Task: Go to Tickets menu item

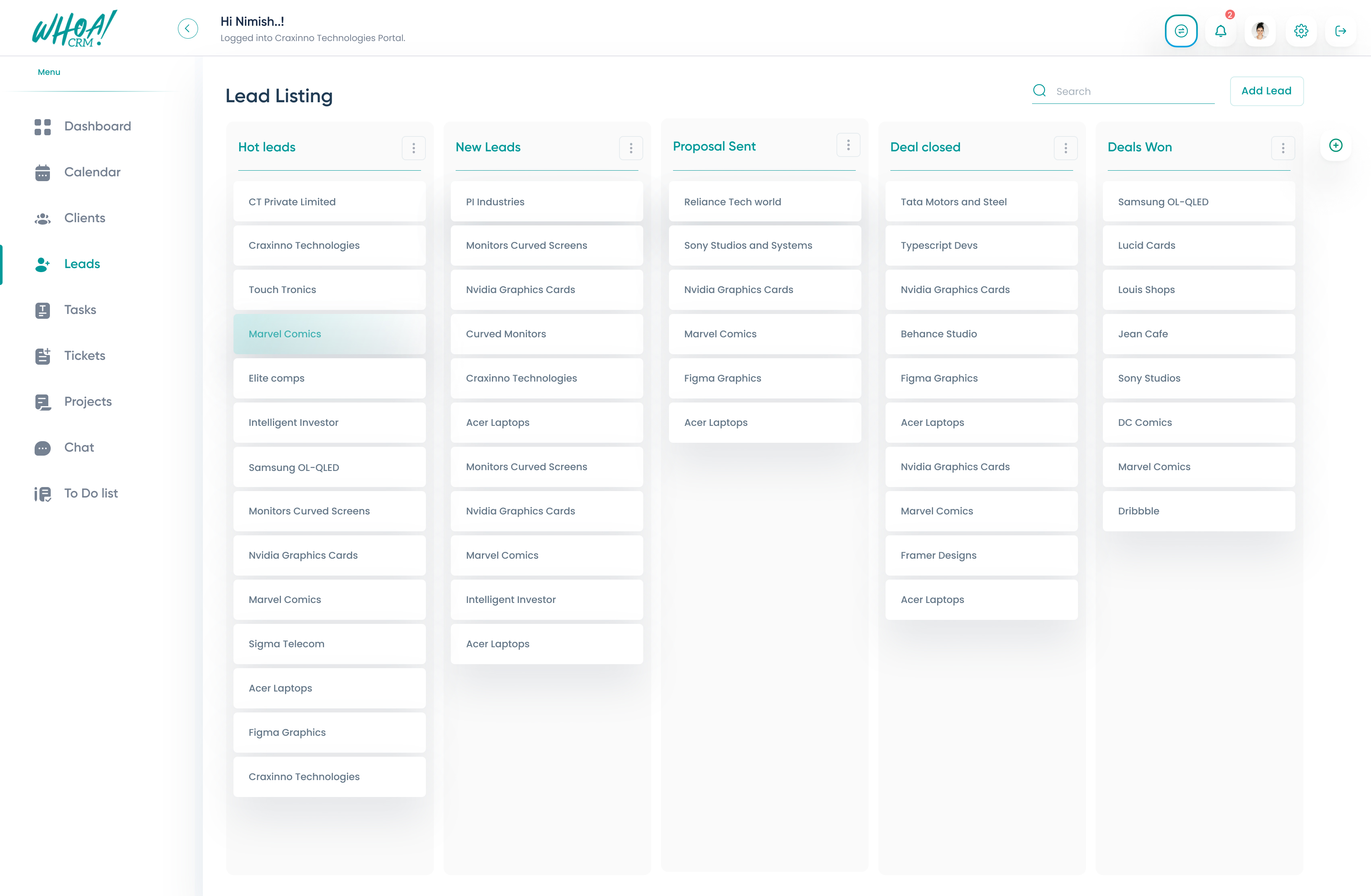Action: coord(85,355)
